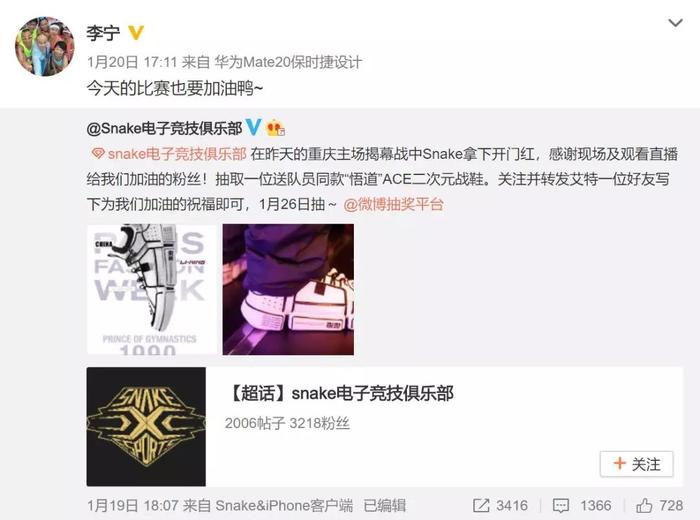Click 华为Mate20保时捷设计 source device link
700x520 pixels.
[288, 62]
